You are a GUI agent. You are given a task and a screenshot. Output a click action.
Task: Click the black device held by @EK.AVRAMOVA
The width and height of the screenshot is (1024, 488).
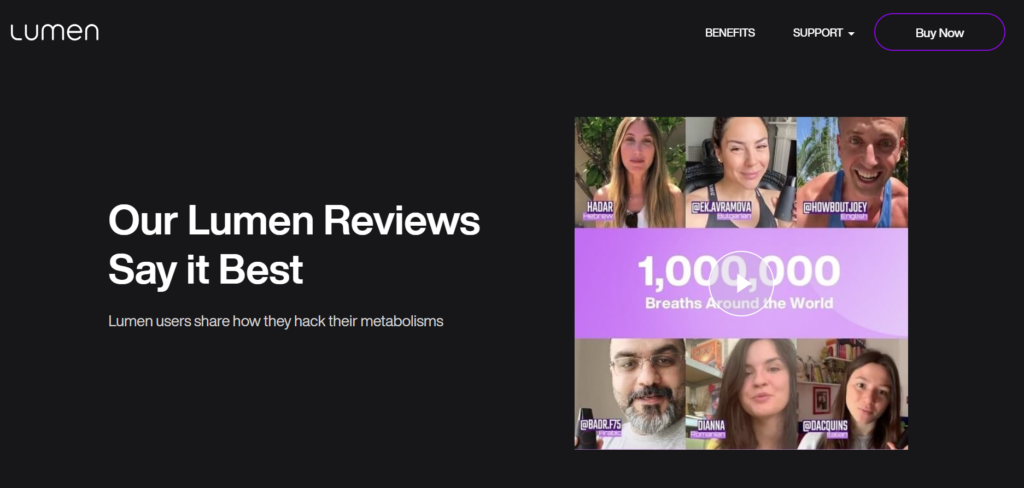[784, 198]
